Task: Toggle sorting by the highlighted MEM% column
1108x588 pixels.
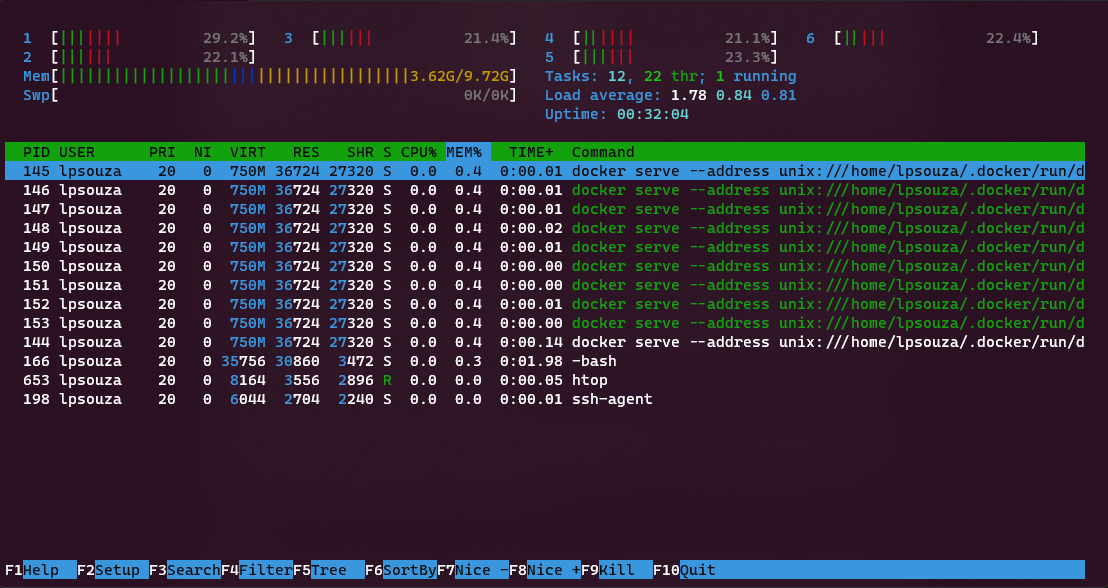Action: point(462,152)
